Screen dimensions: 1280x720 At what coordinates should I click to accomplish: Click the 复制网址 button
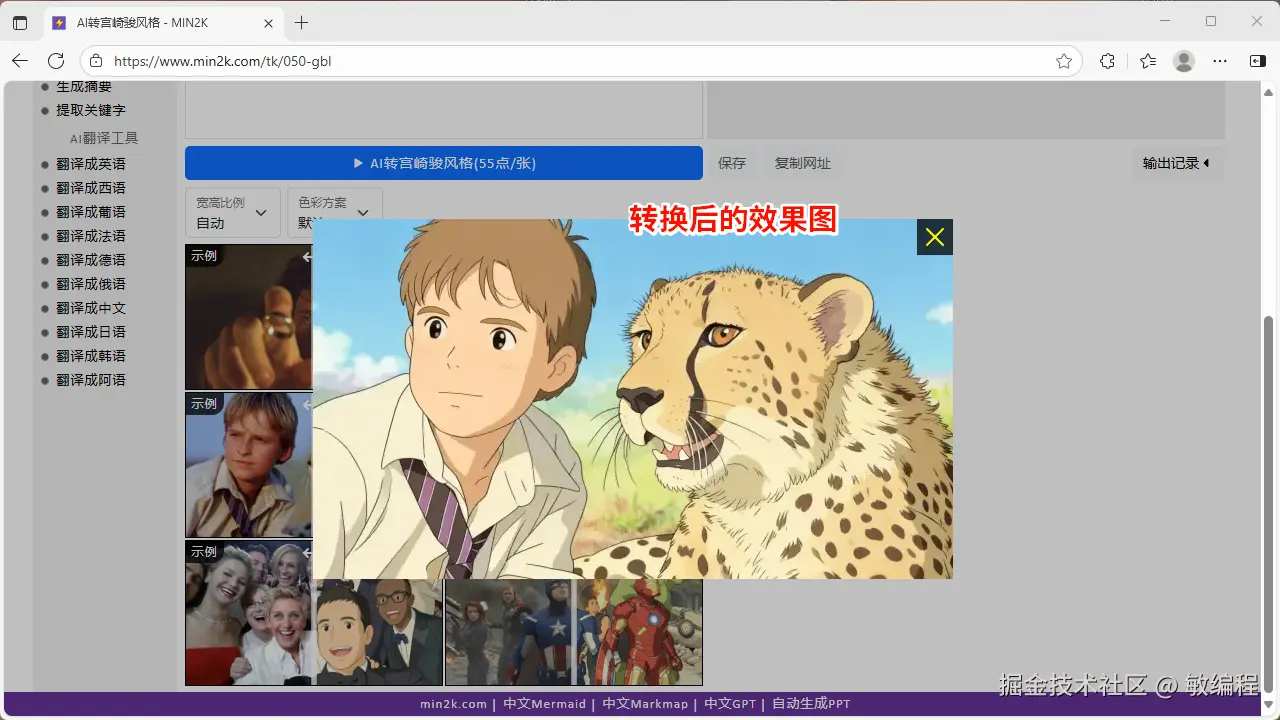point(802,163)
